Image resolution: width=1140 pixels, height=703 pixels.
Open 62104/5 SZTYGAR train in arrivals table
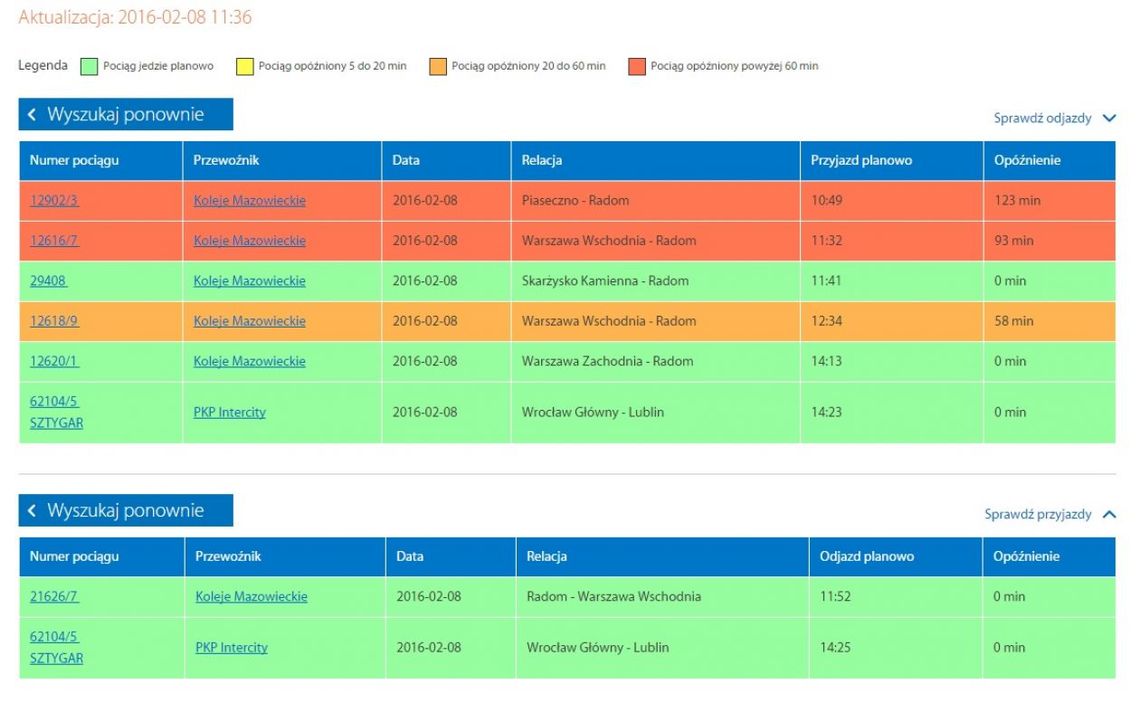(x=56, y=412)
